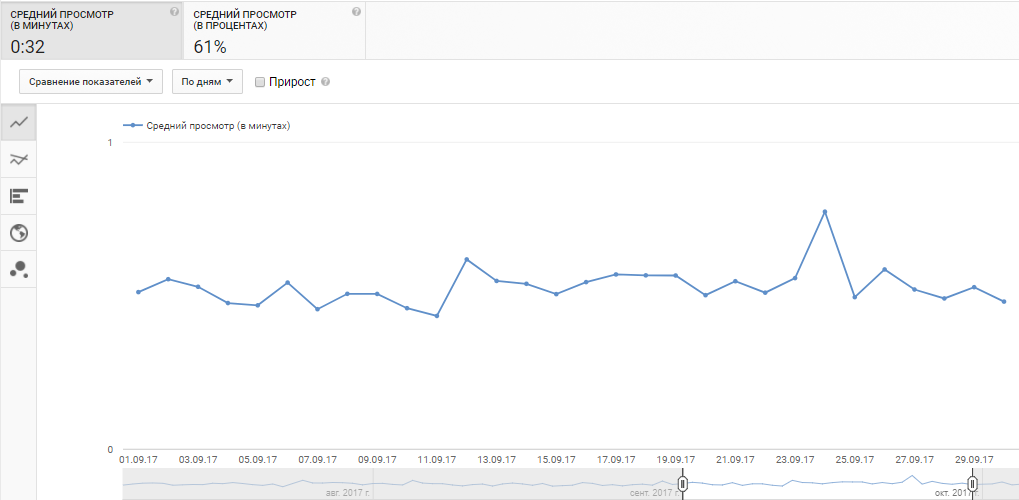Open the geographic map view globe icon
Viewport: 1019px width, 500px height.
(18, 233)
